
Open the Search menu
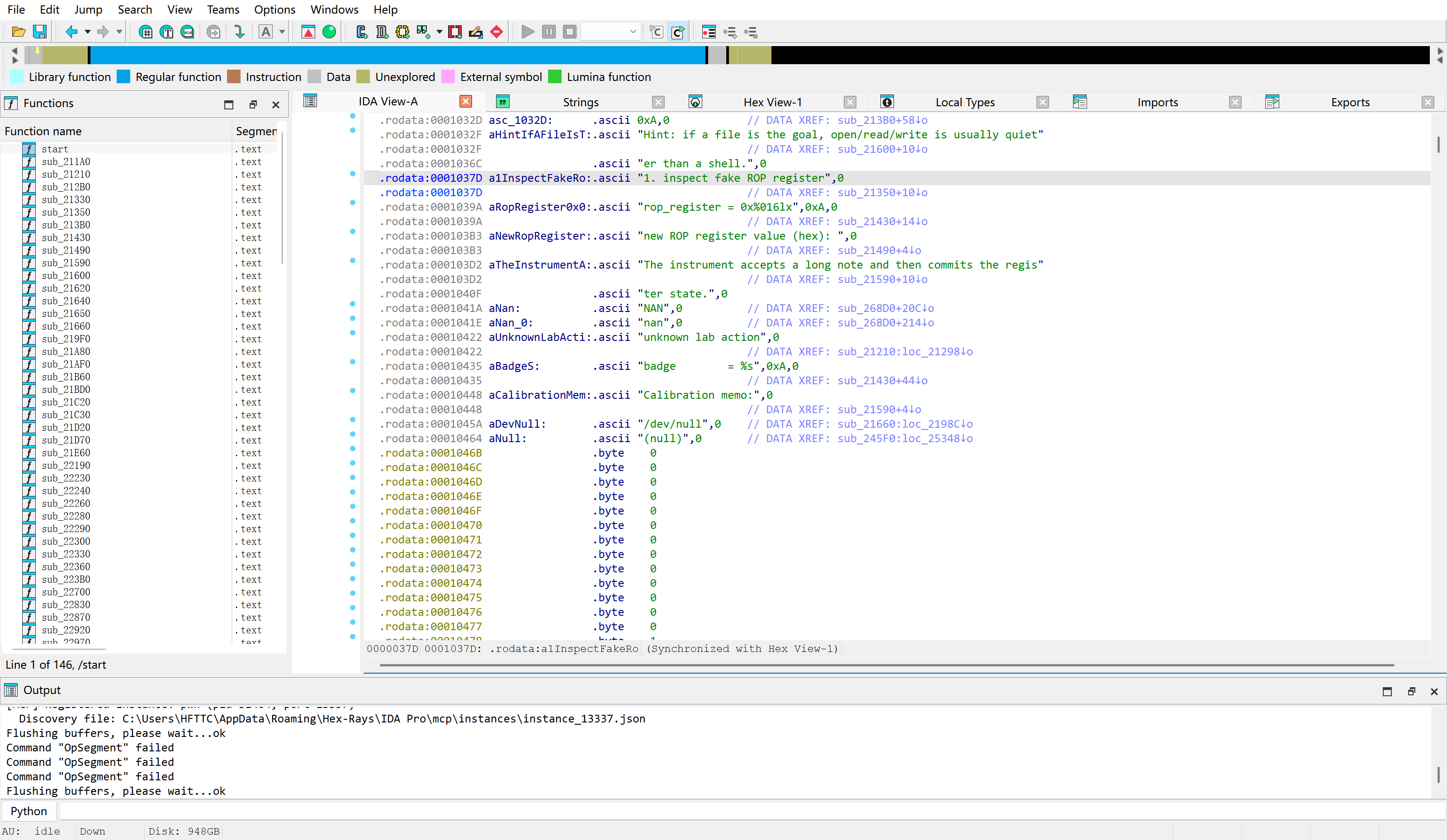point(135,10)
